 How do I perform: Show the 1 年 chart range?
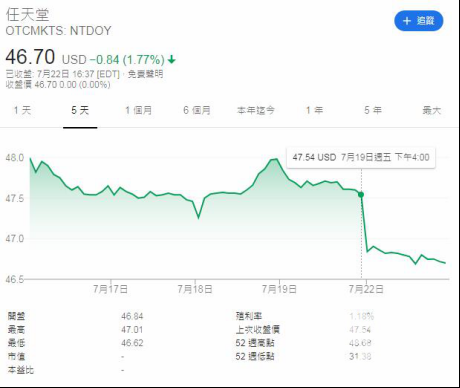click(x=314, y=110)
